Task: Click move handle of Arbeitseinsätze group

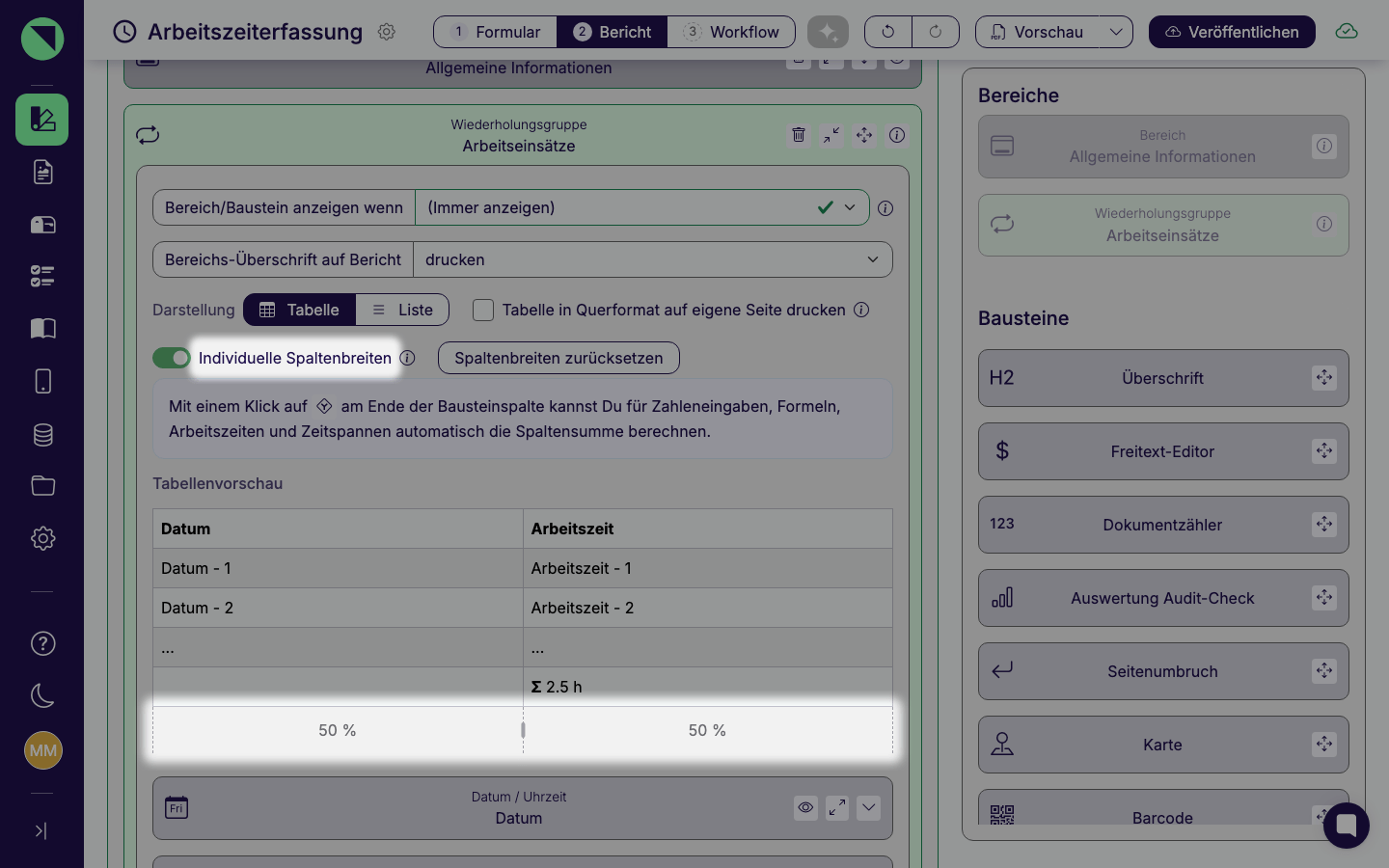Action: tap(864, 135)
